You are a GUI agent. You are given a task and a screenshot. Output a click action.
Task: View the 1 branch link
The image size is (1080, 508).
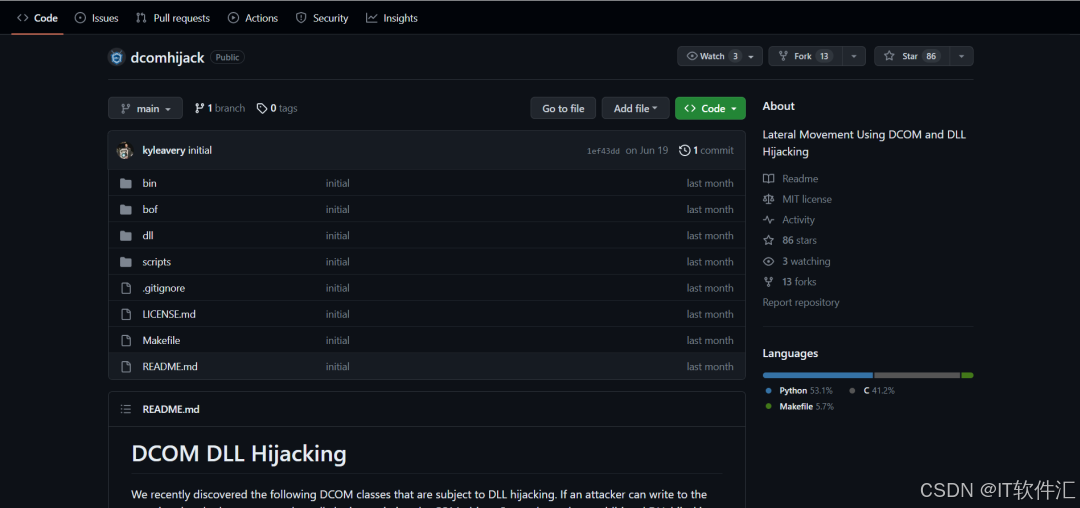pyautogui.click(x=220, y=108)
